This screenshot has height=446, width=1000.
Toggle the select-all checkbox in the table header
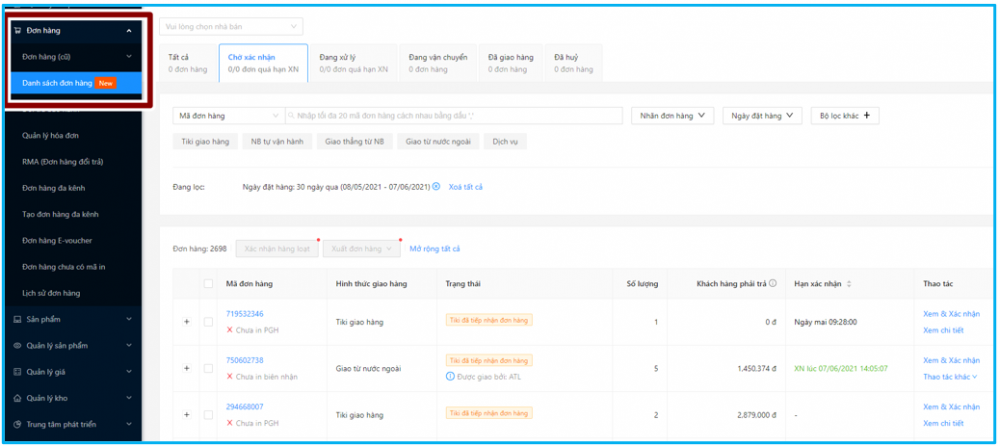208,284
